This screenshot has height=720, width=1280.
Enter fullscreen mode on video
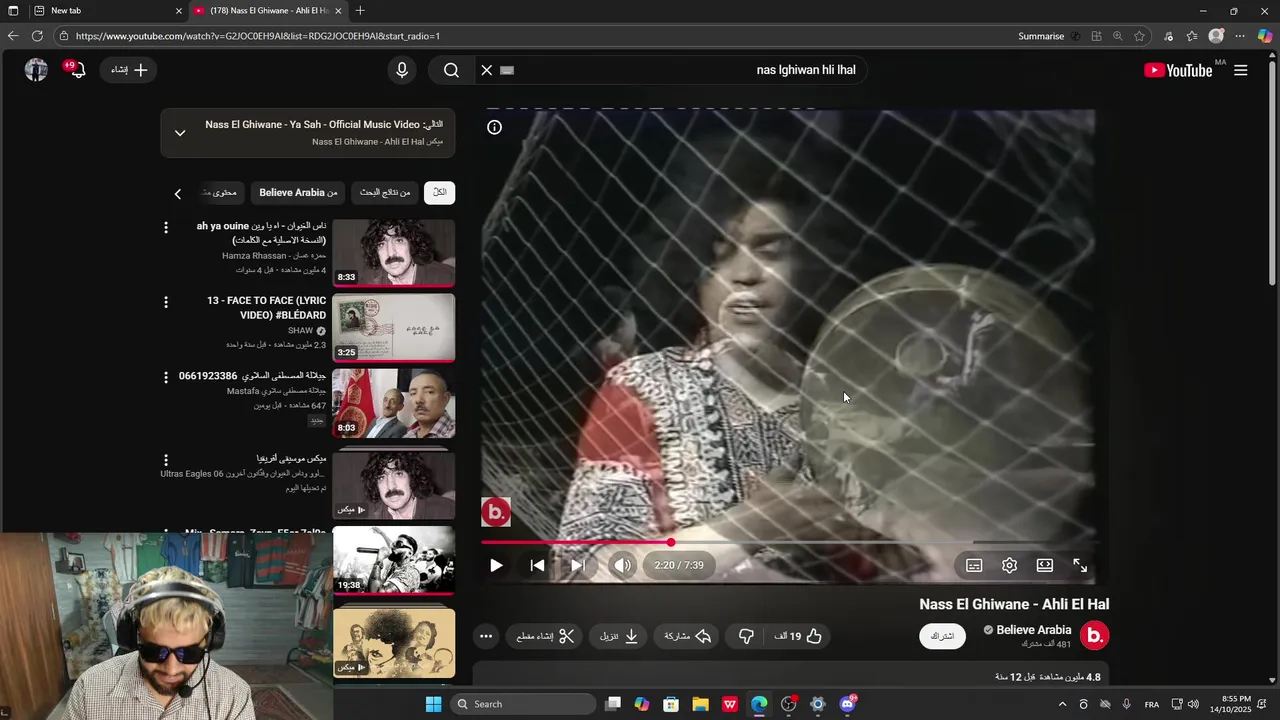tap(1080, 565)
